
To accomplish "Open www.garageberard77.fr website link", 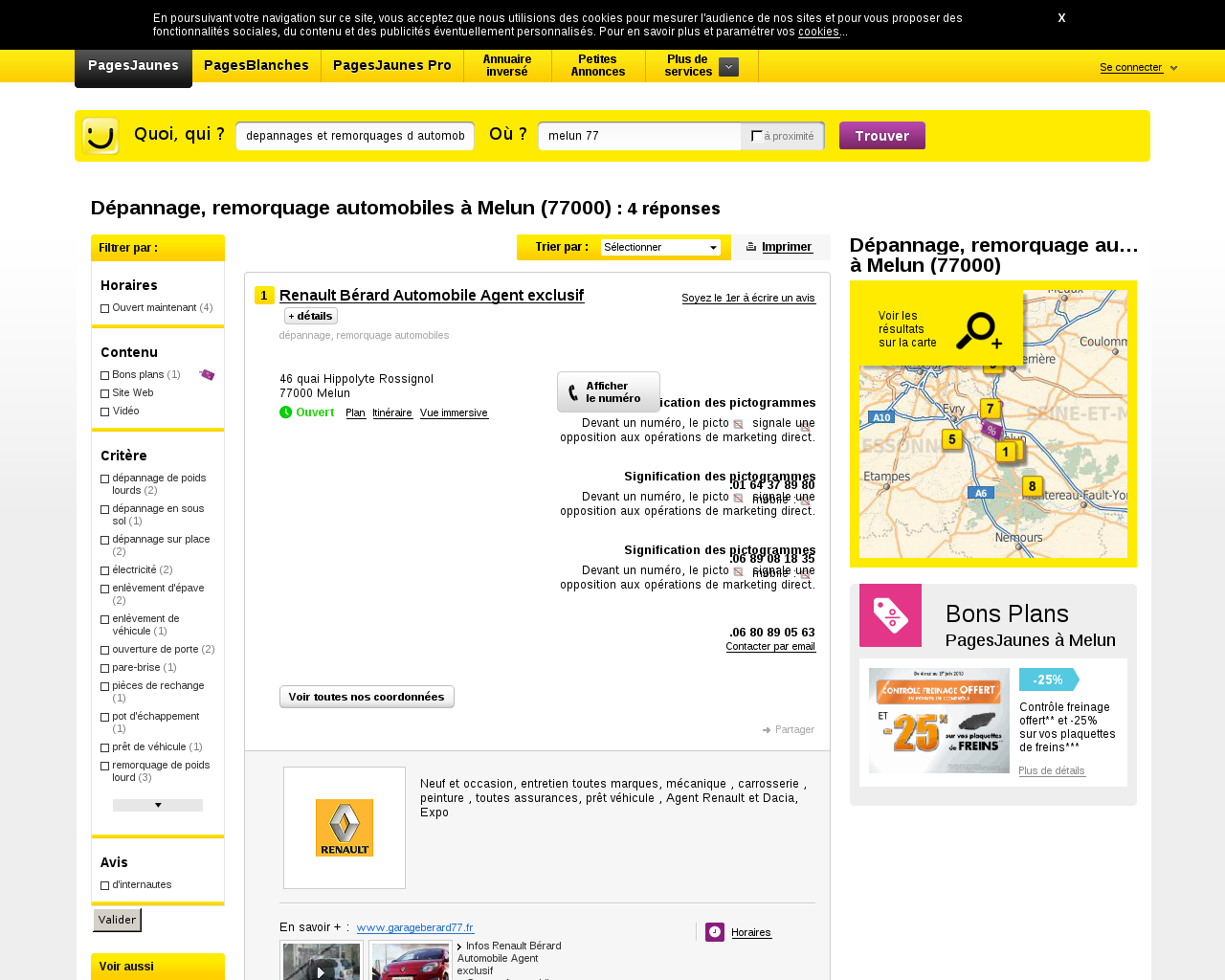I will [415, 927].
